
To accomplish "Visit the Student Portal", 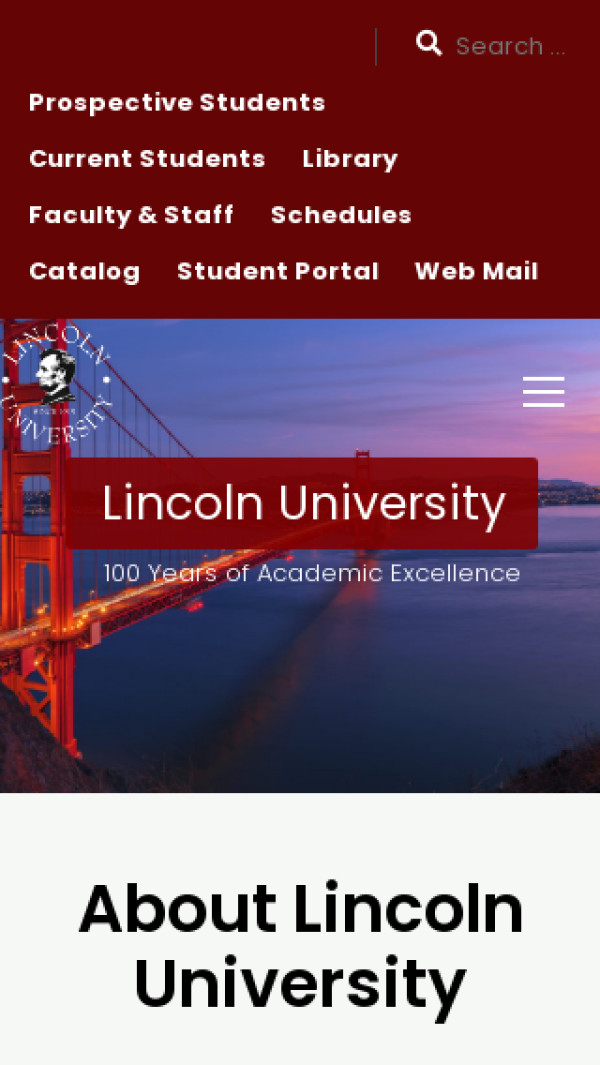I will tap(277, 271).
